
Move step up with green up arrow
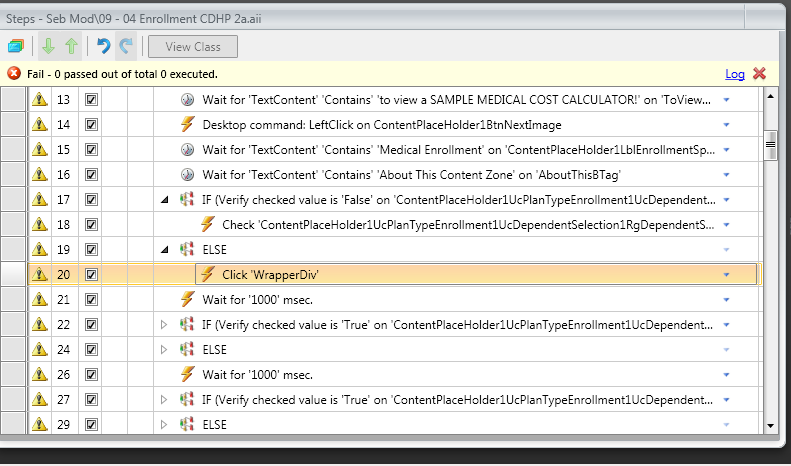tap(71, 46)
